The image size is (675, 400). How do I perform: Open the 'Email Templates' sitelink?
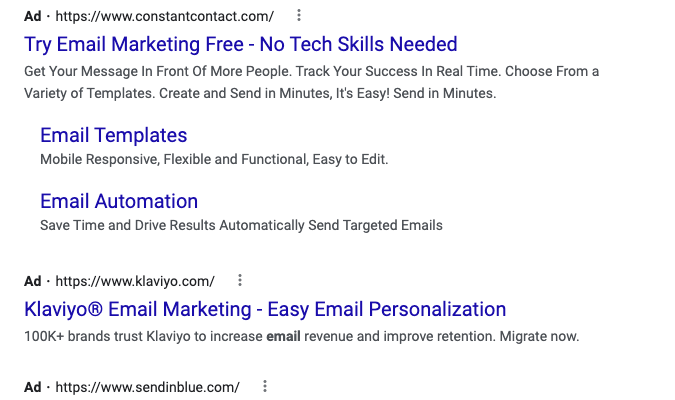tap(113, 135)
